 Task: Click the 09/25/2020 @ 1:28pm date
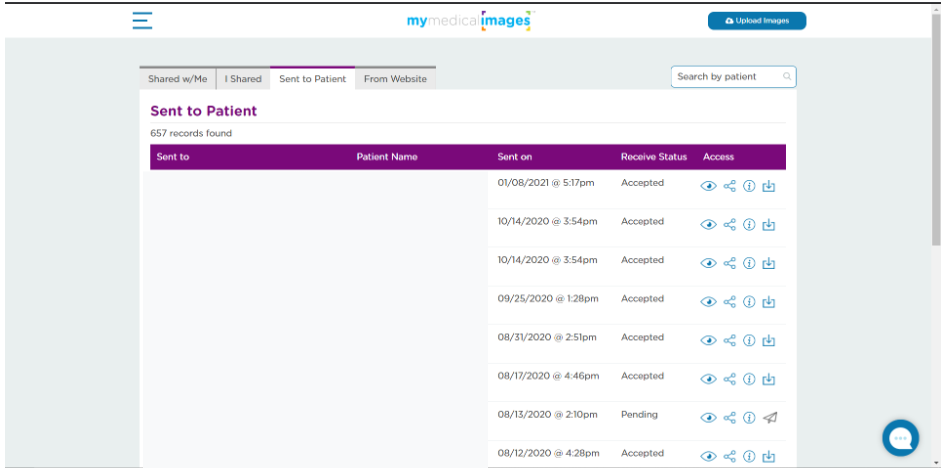tap(548, 299)
